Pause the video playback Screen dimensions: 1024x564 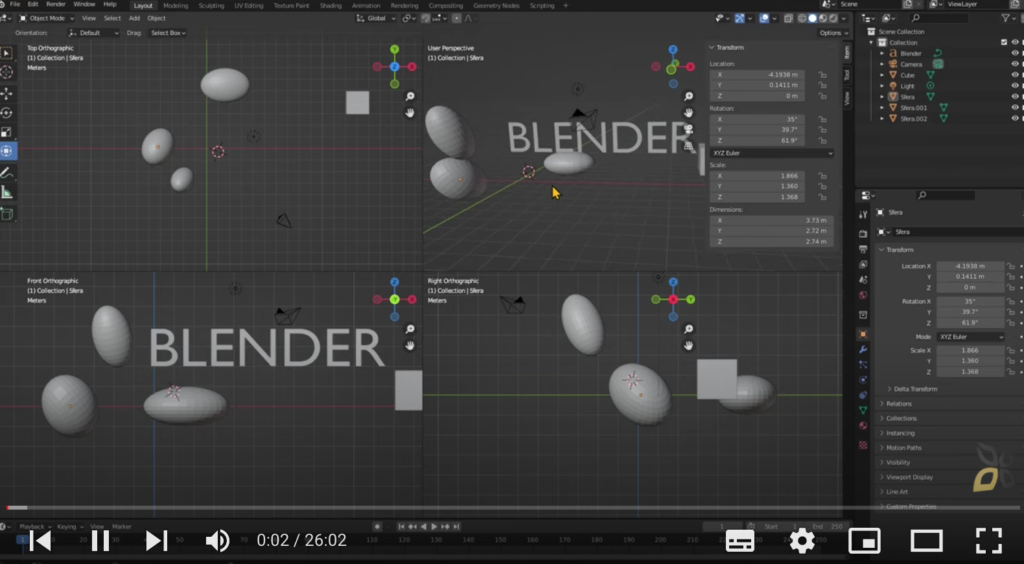point(100,540)
